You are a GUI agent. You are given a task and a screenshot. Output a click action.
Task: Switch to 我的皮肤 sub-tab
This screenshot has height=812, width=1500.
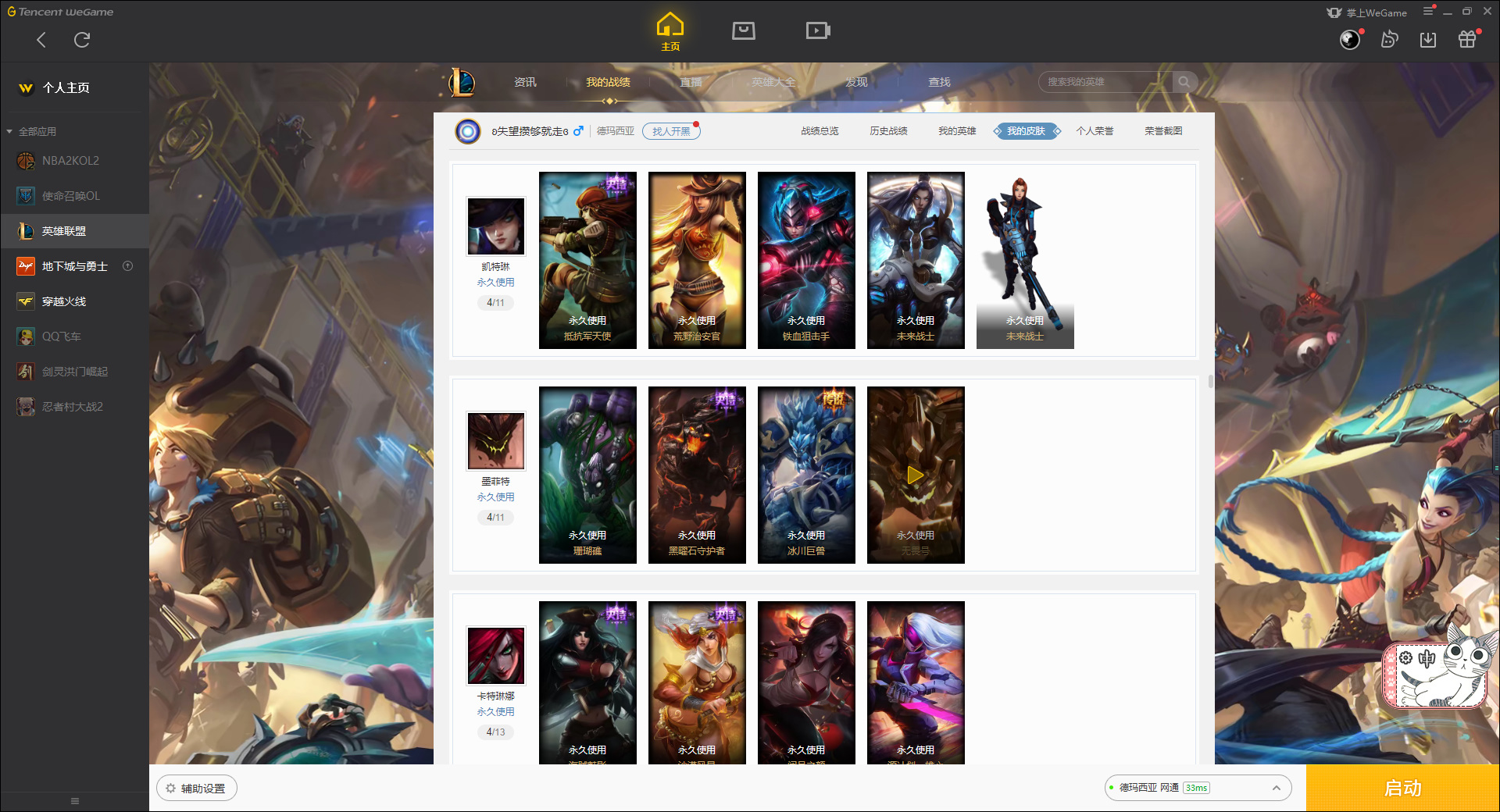(1027, 131)
